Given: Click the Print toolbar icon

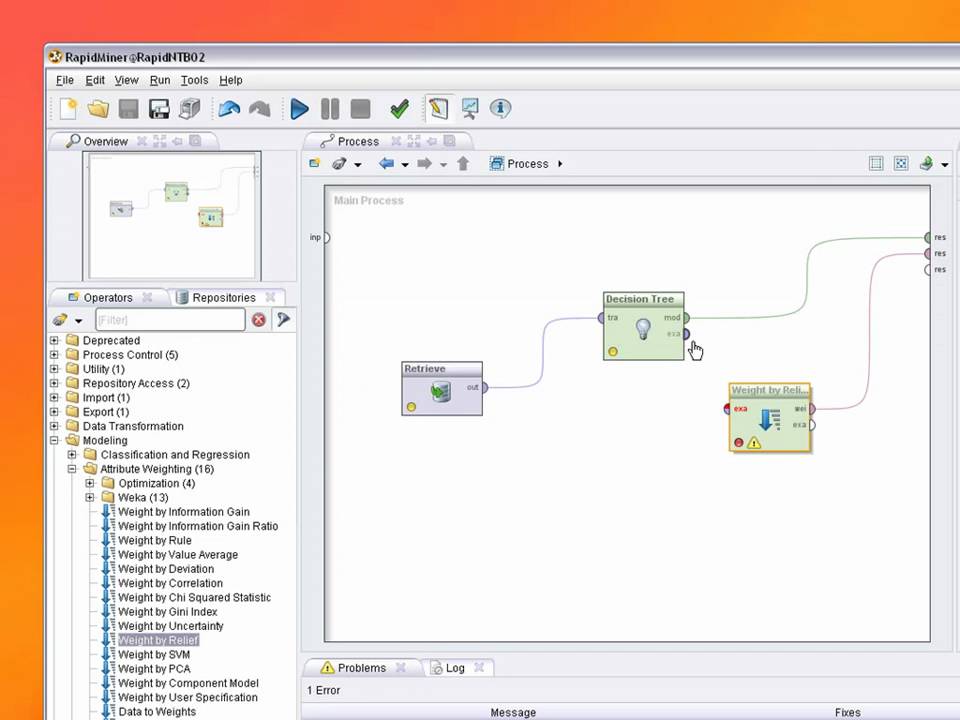Looking at the screenshot, I should coord(190,109).
